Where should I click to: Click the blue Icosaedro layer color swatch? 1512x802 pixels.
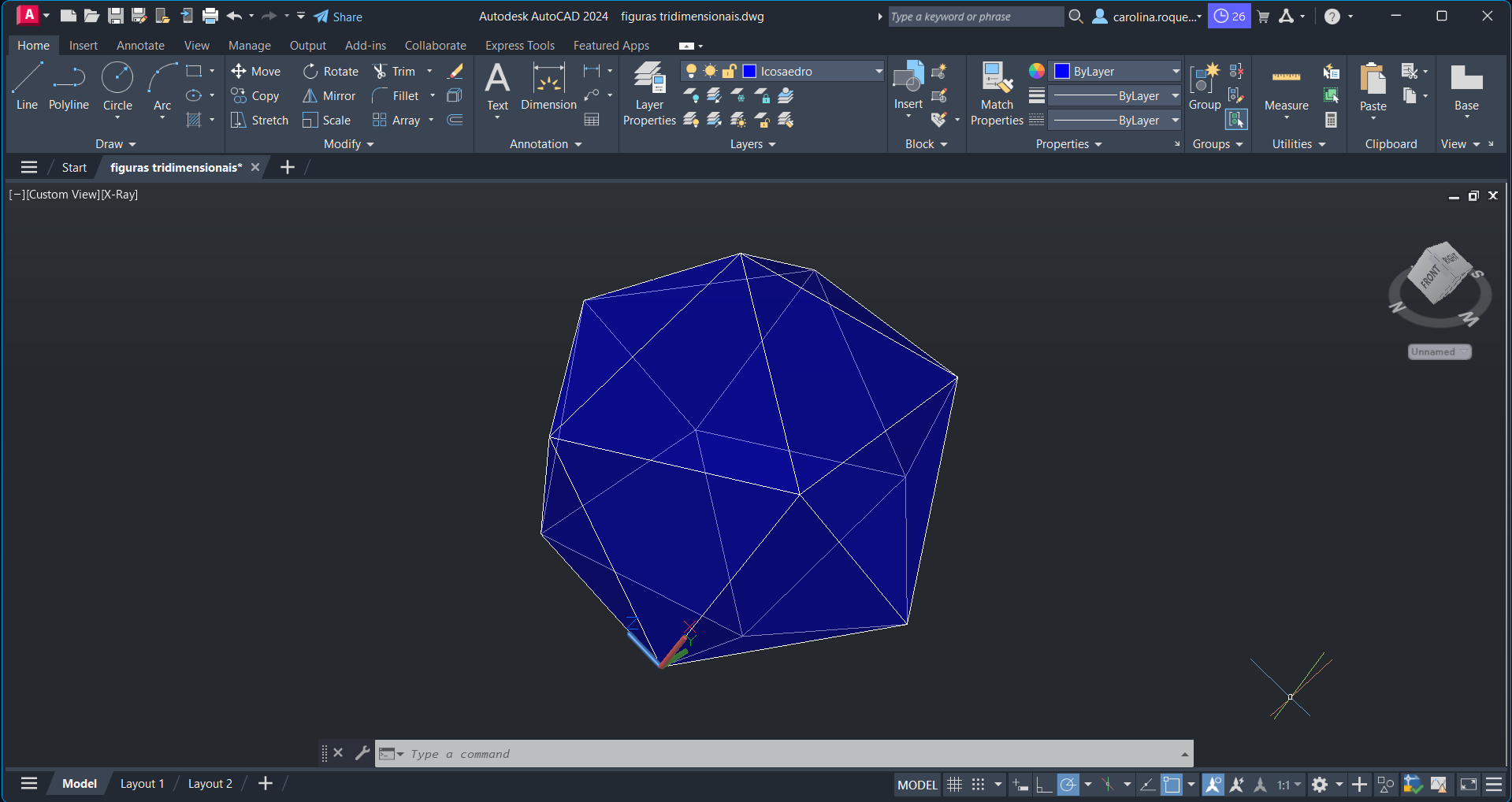click(x=750, y=71)
